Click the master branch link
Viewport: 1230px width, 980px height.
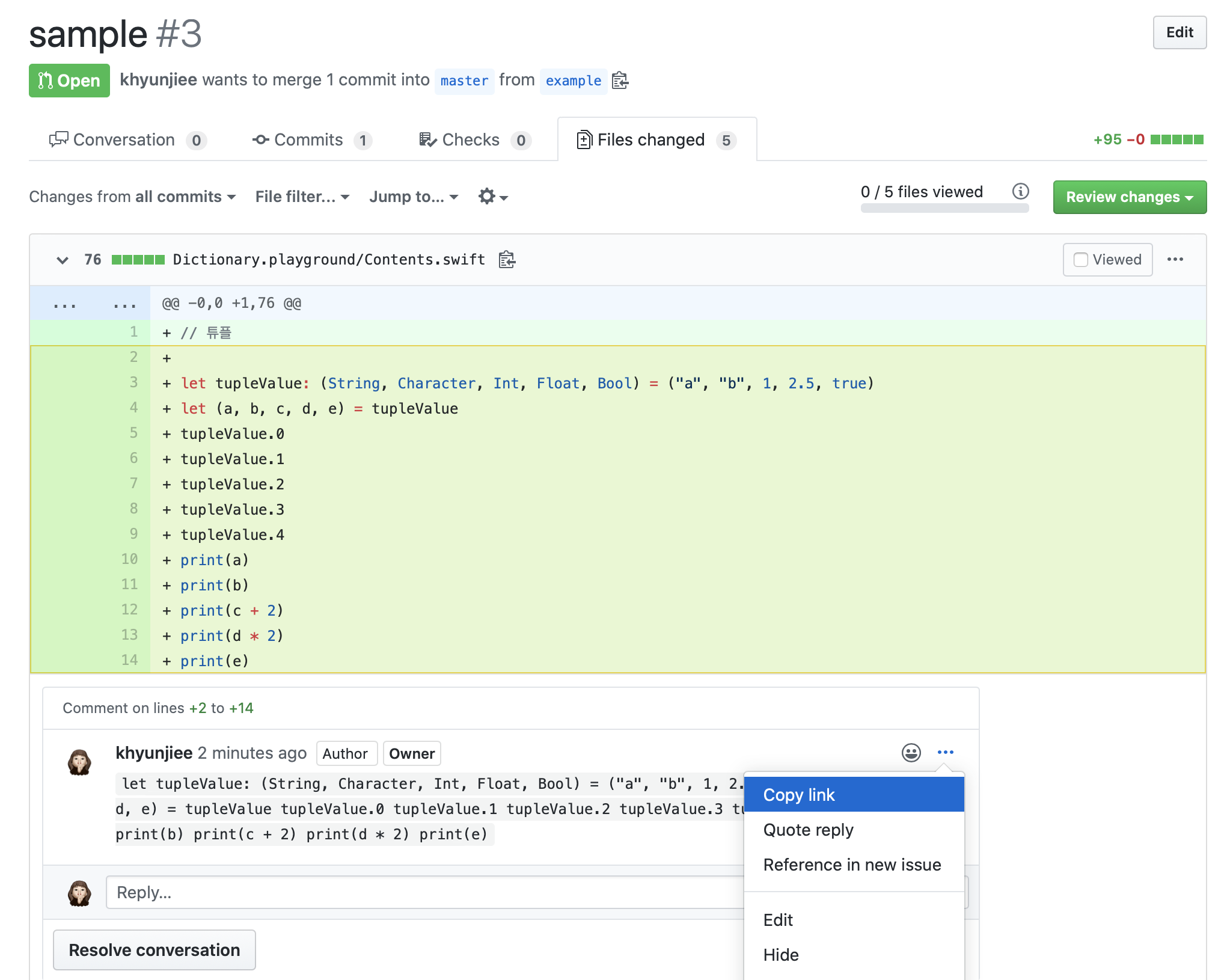pyautogui.click(x=464, y=81)
